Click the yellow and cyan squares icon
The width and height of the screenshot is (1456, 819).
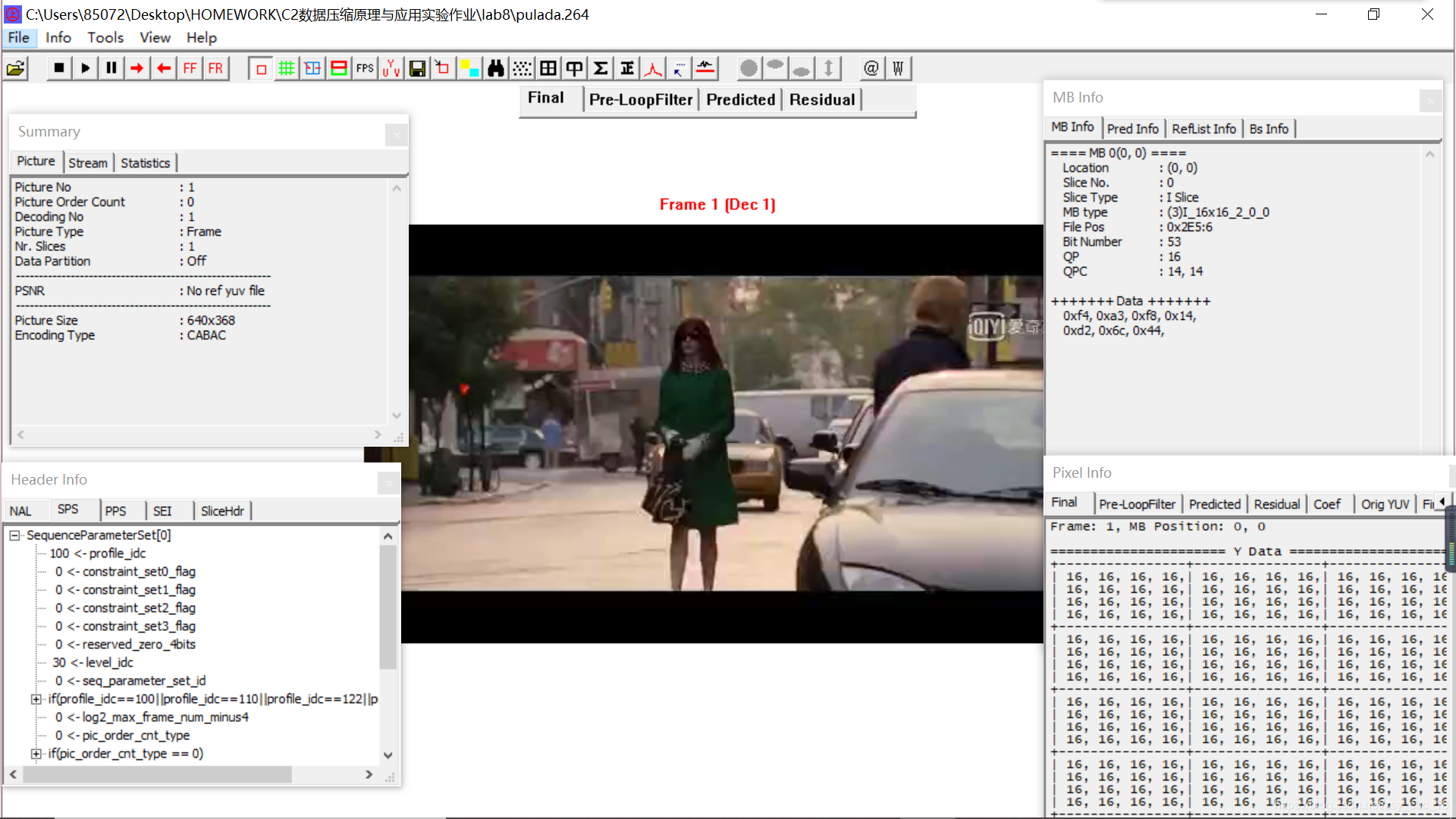[x=469, y=69]
